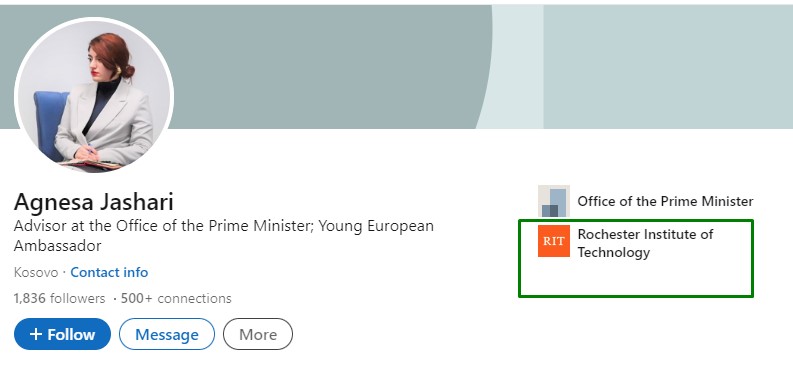The height and width of the screenshot is (370, 793).
Task: Click the Advisor headline text under the name
Action: pos(224,236)
